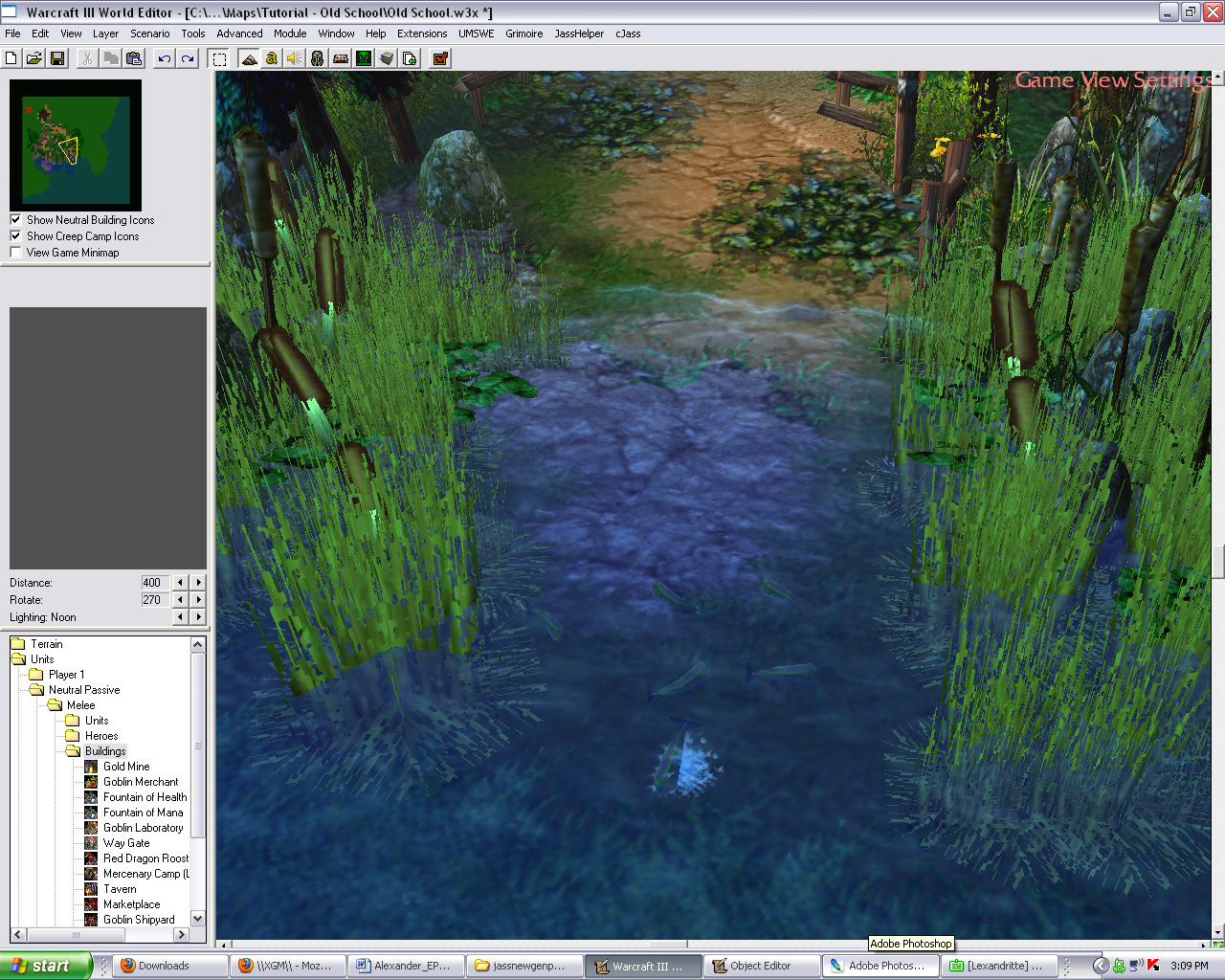This screenshot has height=980, width=1225.
Task: Switch to Object Editor taskbar window
Action: 761,966
